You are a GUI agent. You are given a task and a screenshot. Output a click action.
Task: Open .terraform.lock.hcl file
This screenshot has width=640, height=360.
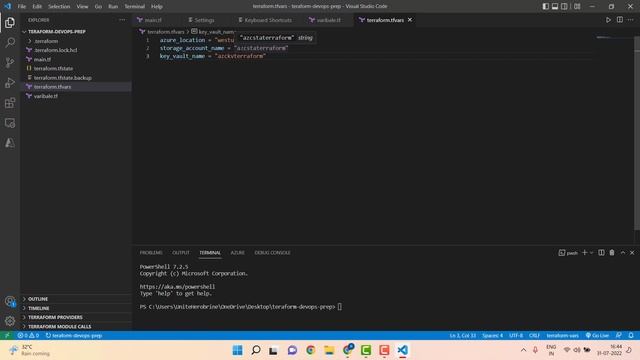click(76, 50)
